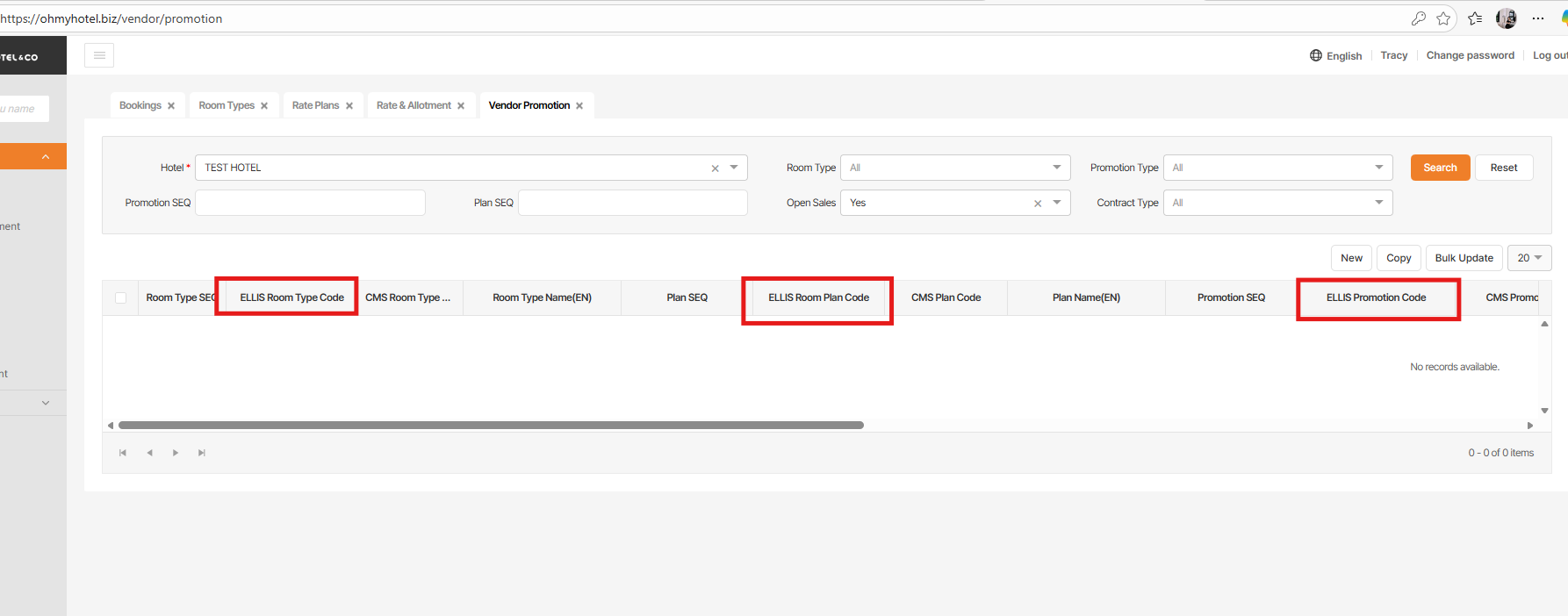
Task: Open the Promotion Type dropdown
Action: coord(1378,168)
